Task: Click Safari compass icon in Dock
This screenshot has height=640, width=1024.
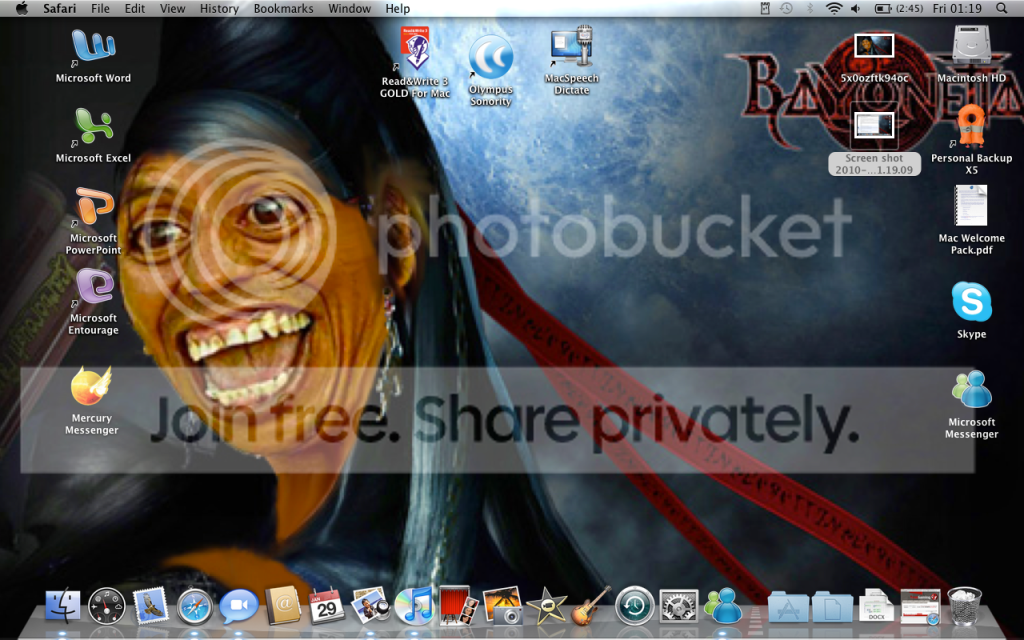Action: (x=195, y=606)
